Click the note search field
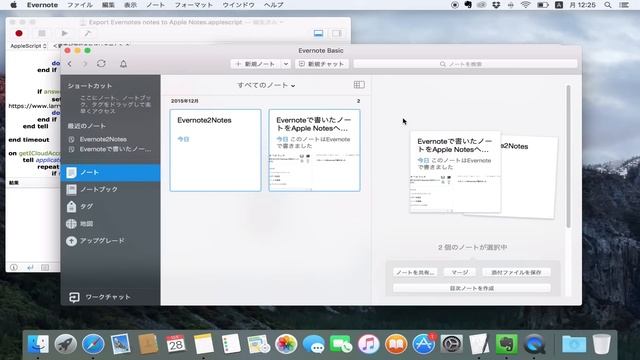Image resolution: width=640 pixels, height=360 pixels. tap(465, 64)
